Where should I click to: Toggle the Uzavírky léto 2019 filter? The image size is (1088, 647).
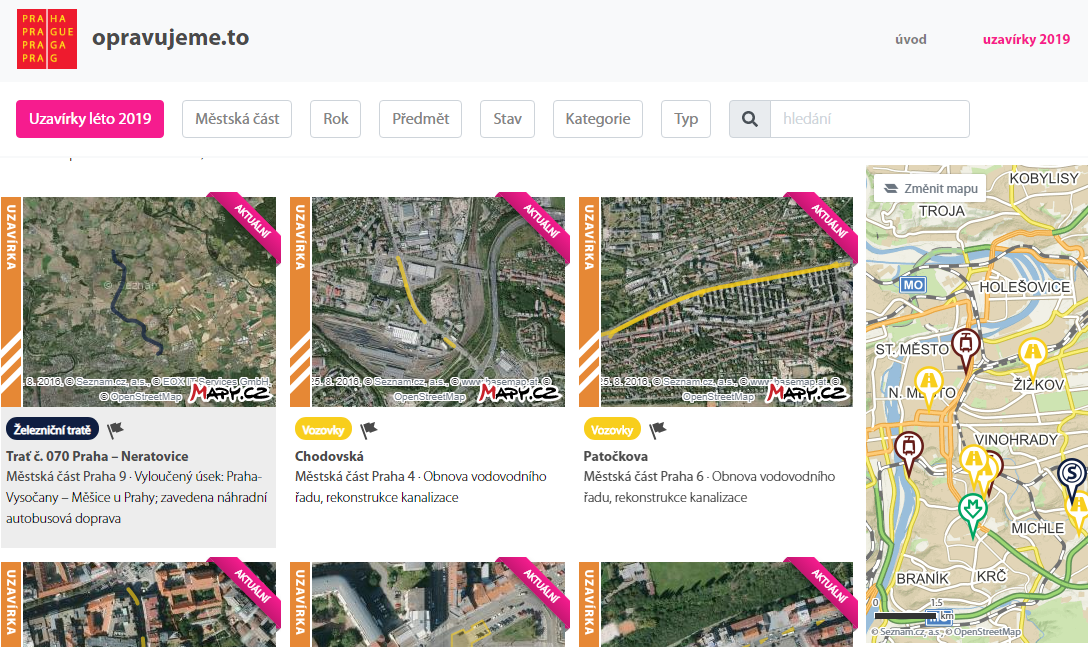[90, 119]
